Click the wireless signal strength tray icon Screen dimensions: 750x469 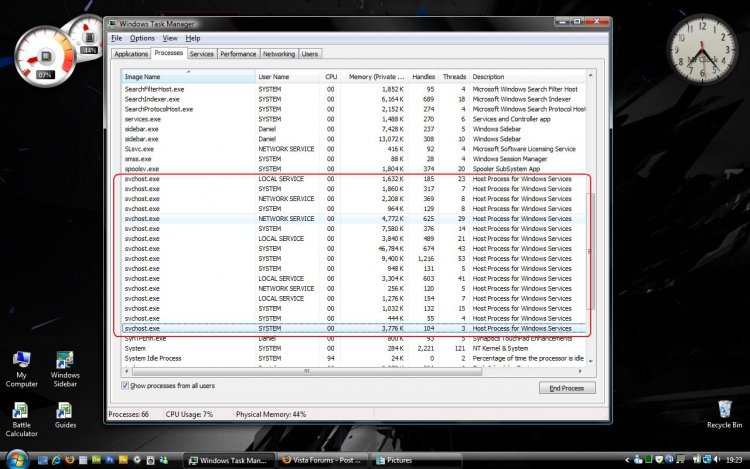point(696,459)
